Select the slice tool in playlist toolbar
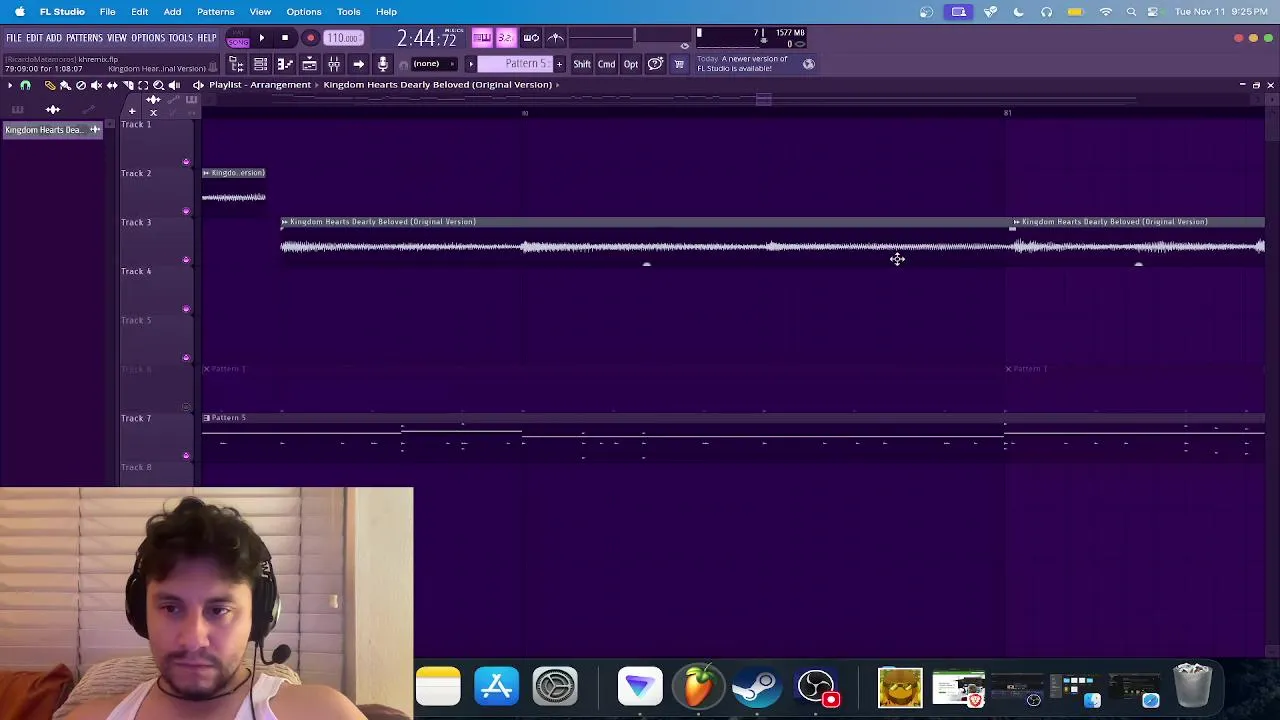Image resolution: width=1280 pixels, height=720 pixels. click(x=128, y=85)
